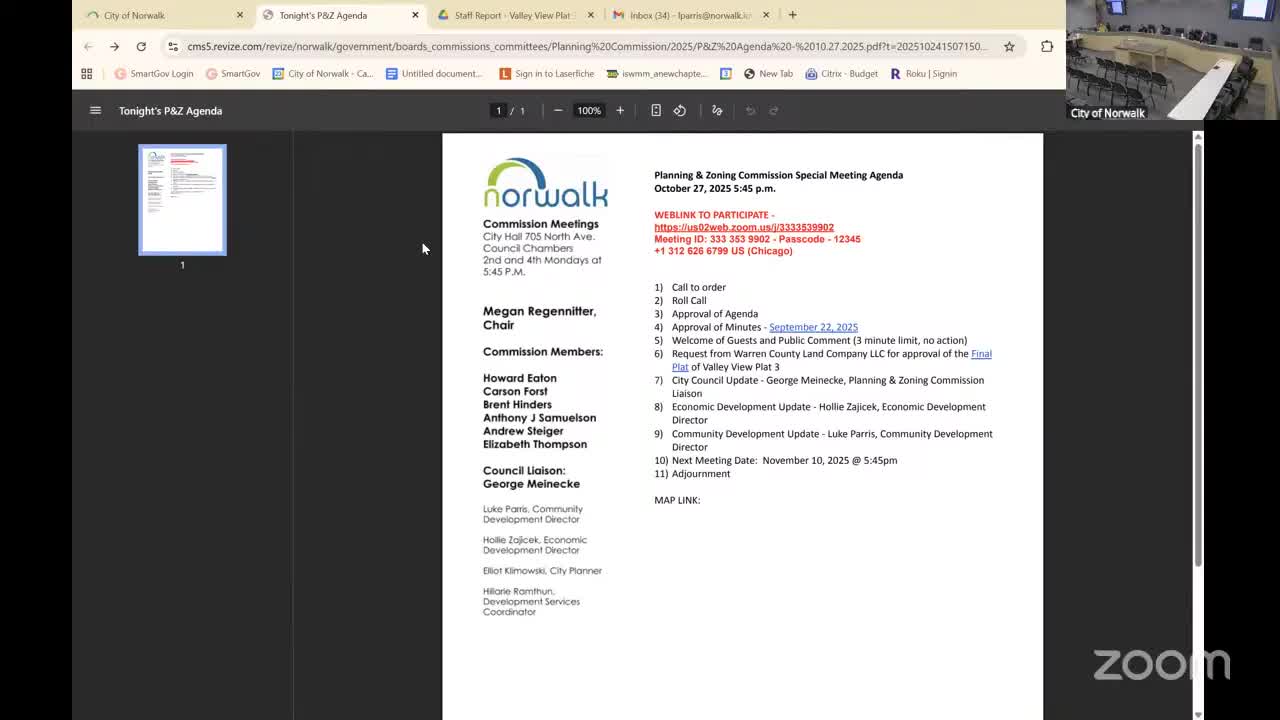Image resolution: width=1280 pixels, height=720 pixels.
Task: Go forward in browser history
Action: [x=114, y=46]
